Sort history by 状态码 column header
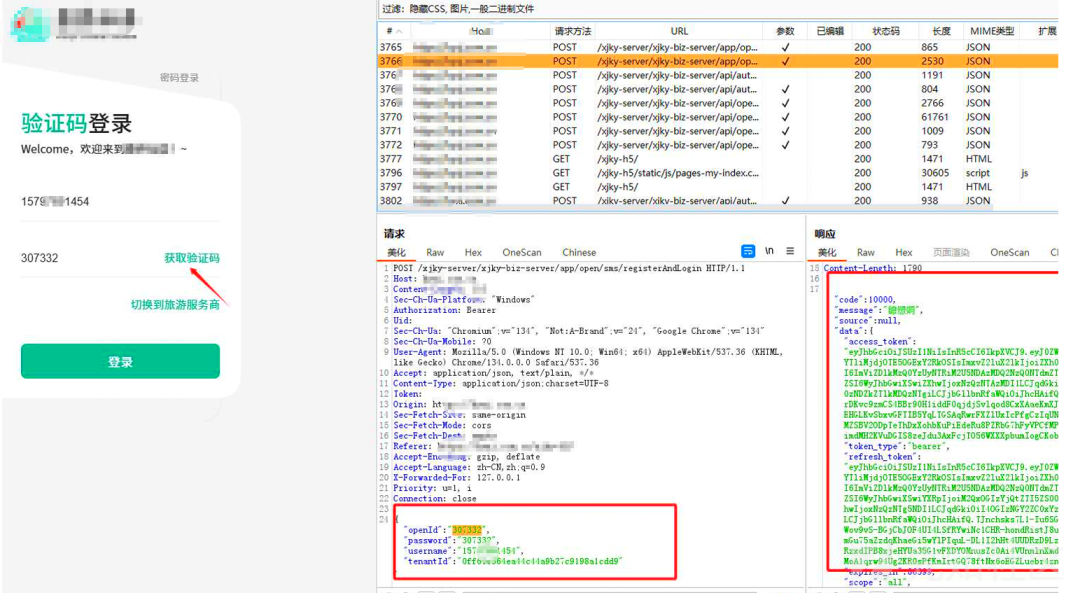1080x593 pixels. click(885, 32)
